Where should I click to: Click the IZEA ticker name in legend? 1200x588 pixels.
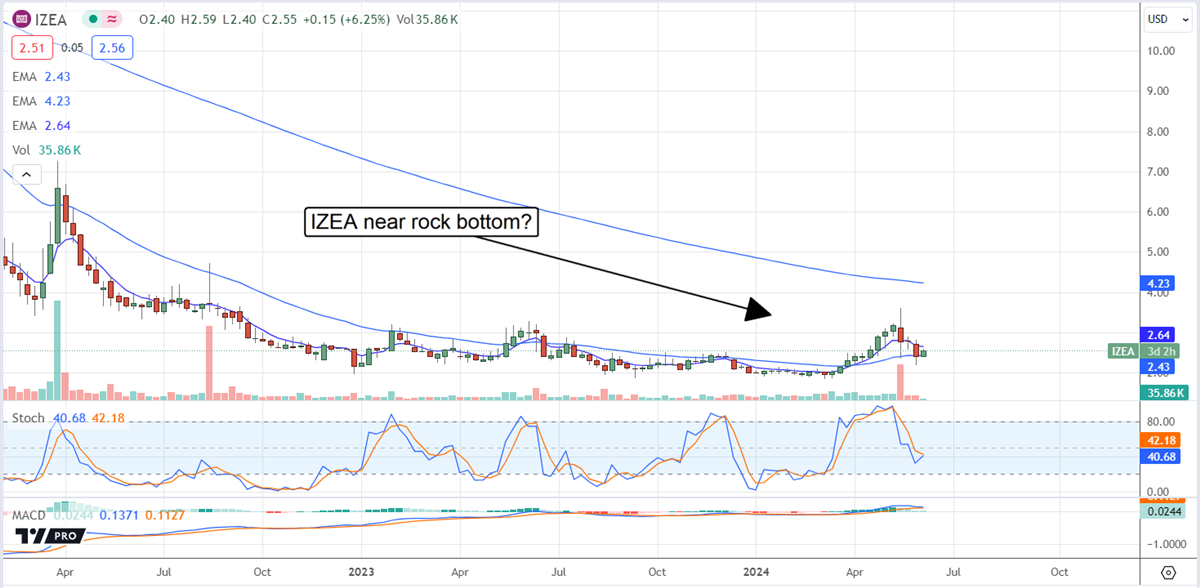(51, 19)
